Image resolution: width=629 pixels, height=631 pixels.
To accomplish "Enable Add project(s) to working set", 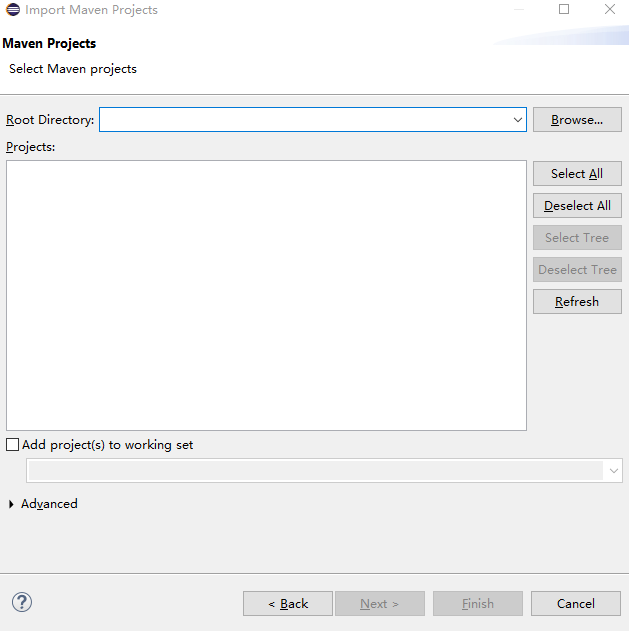I will [12, 445].
